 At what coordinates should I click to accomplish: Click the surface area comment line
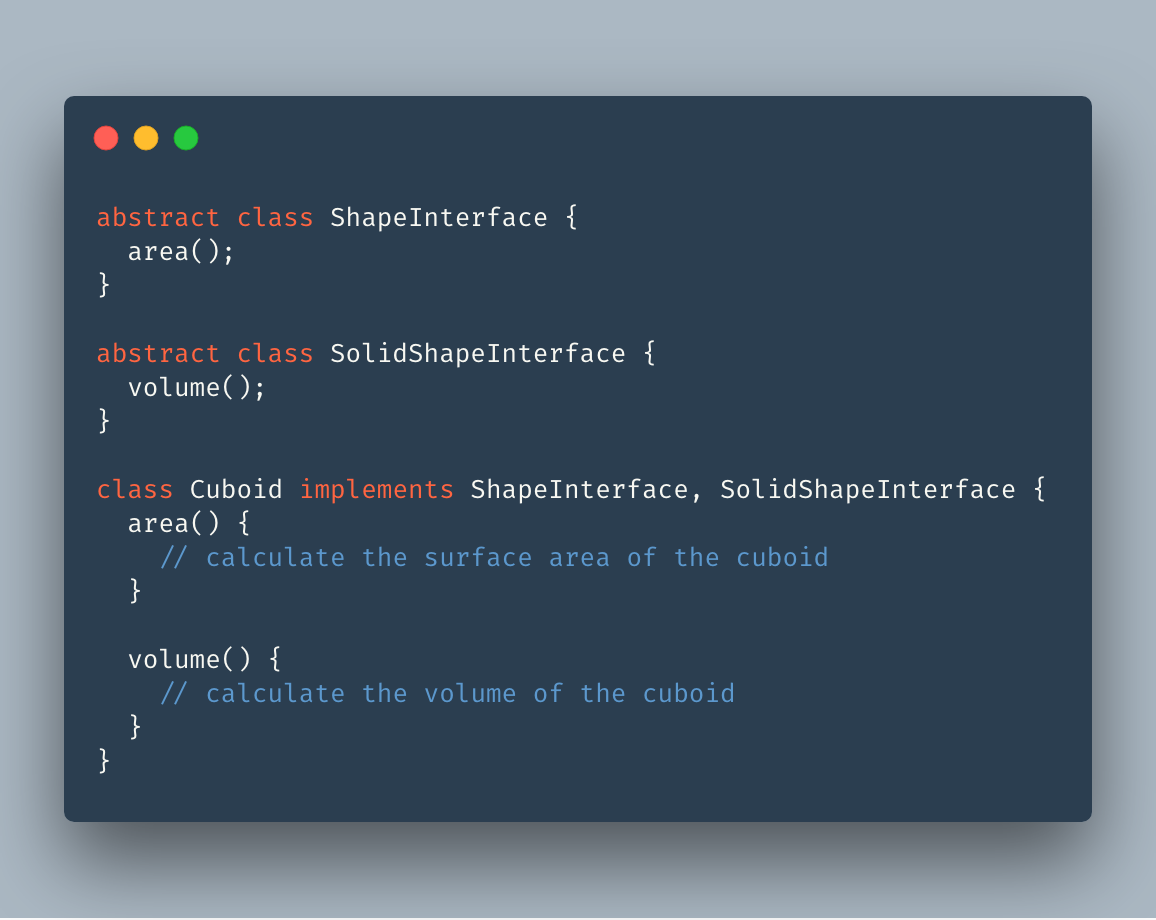(x=494, y=558)
